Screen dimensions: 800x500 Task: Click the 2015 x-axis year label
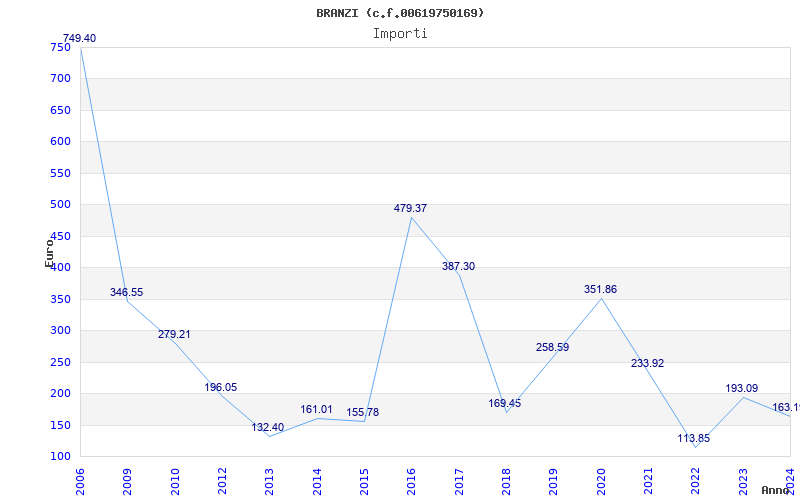pyautogui.click(x=364, y=482)
